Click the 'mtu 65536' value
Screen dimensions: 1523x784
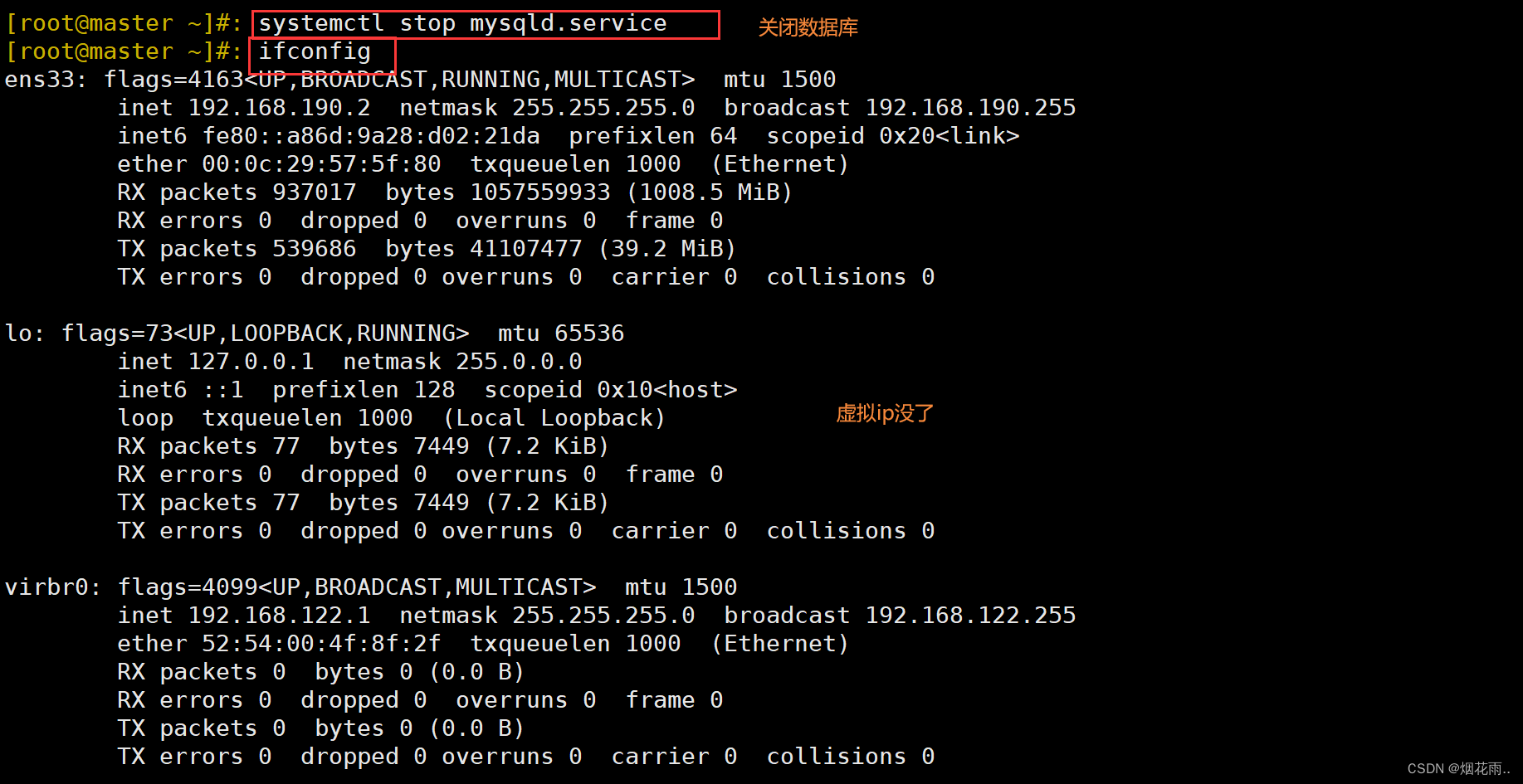coord(561,334)
